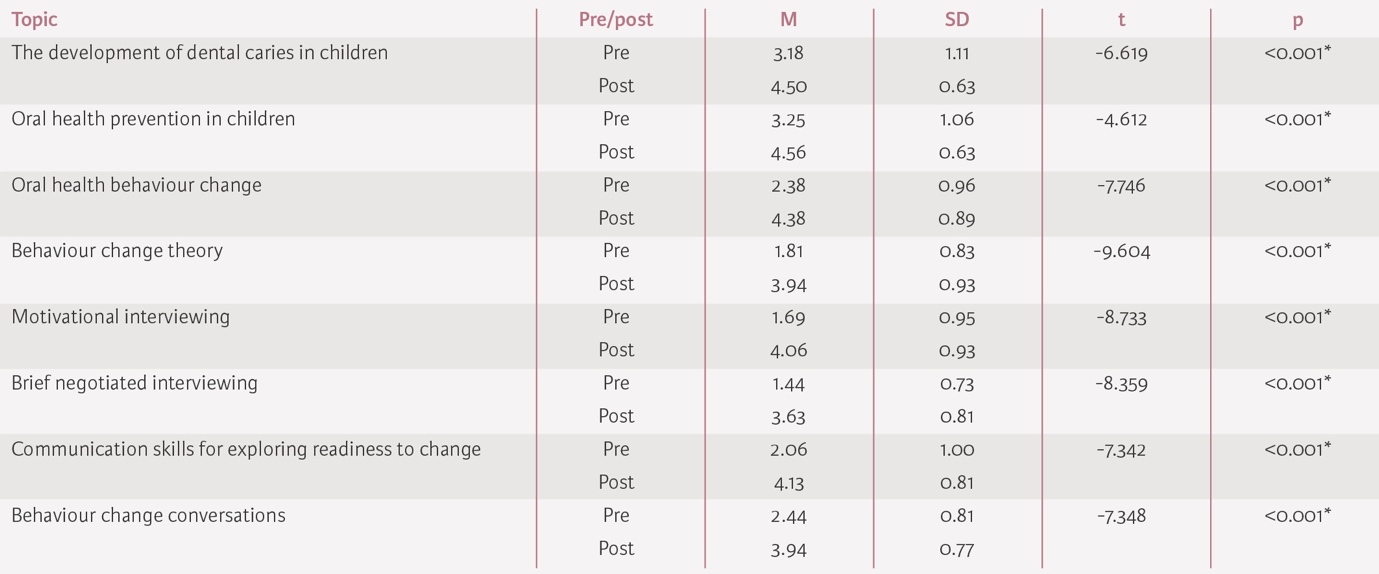1379x574 pixels.
Task: Select 'The development of dental caries in children' row
Action: (x=199, y=53)
